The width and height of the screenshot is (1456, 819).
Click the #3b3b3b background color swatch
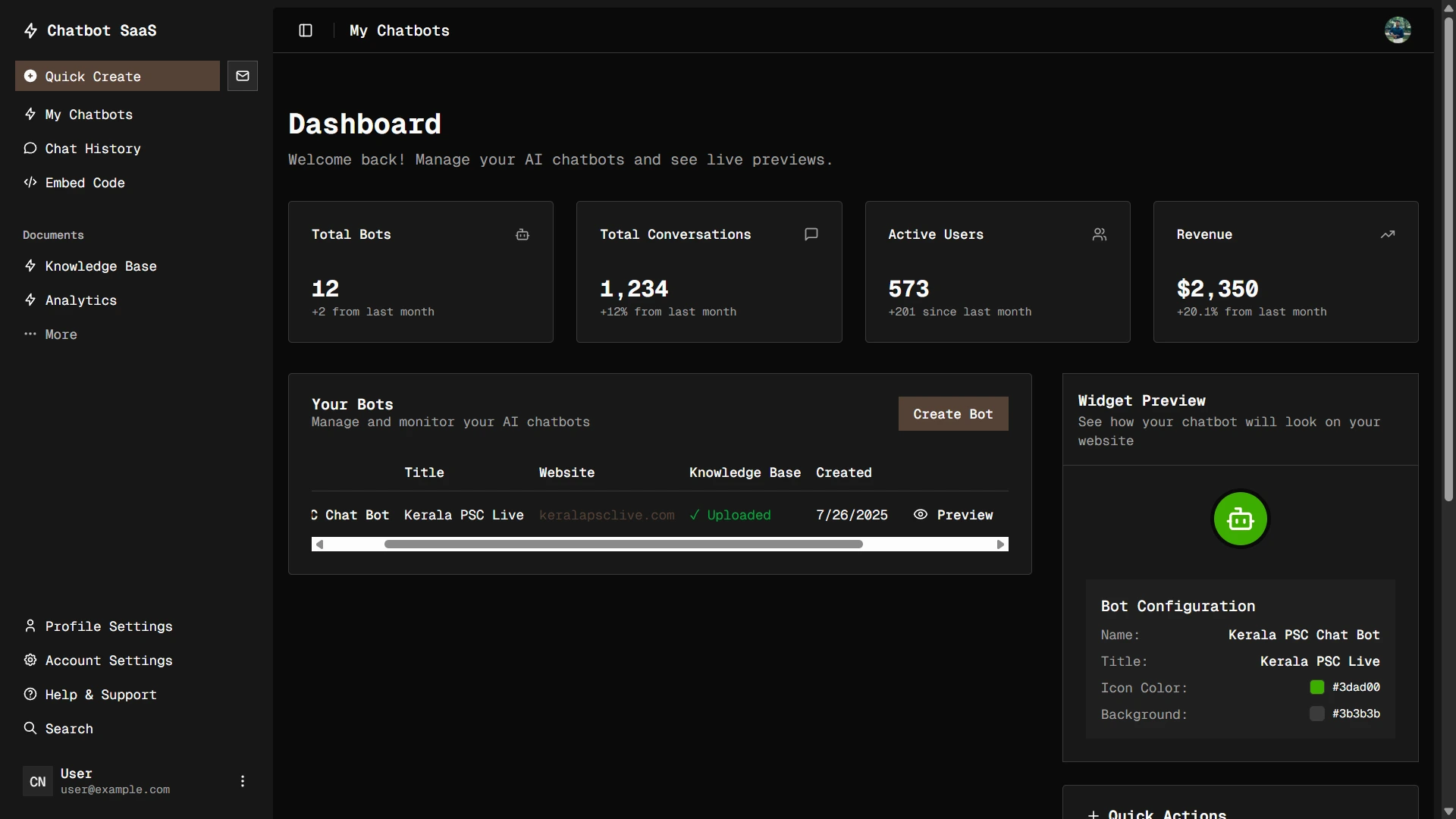(1316, 714)
